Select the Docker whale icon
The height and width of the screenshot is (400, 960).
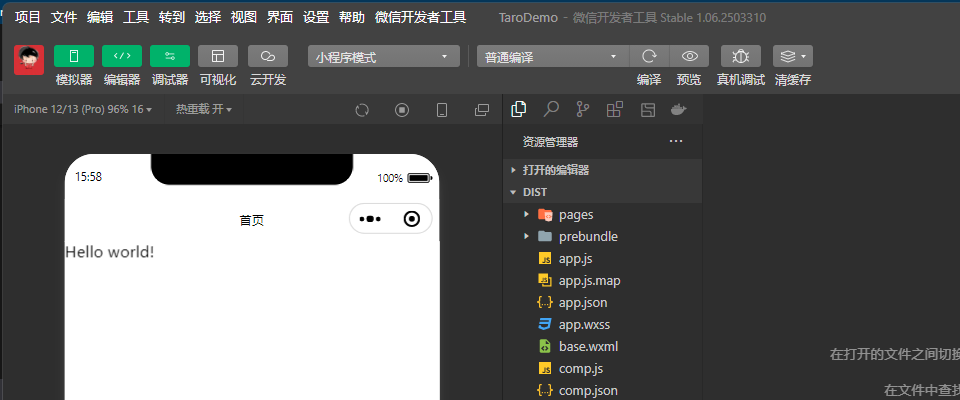tap(679, 110)
